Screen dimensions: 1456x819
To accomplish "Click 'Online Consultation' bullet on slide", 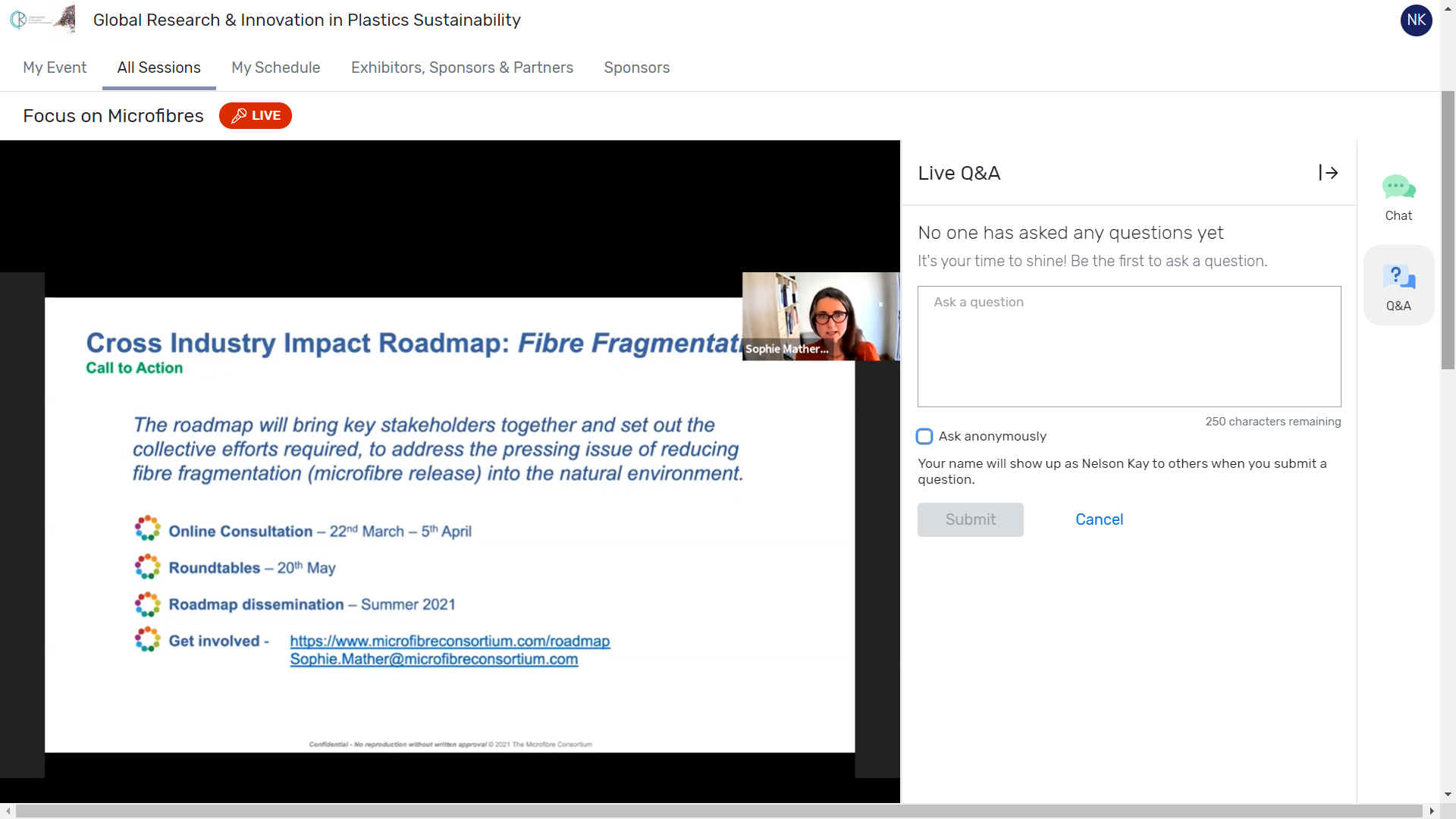I will [x=320, y=531].
